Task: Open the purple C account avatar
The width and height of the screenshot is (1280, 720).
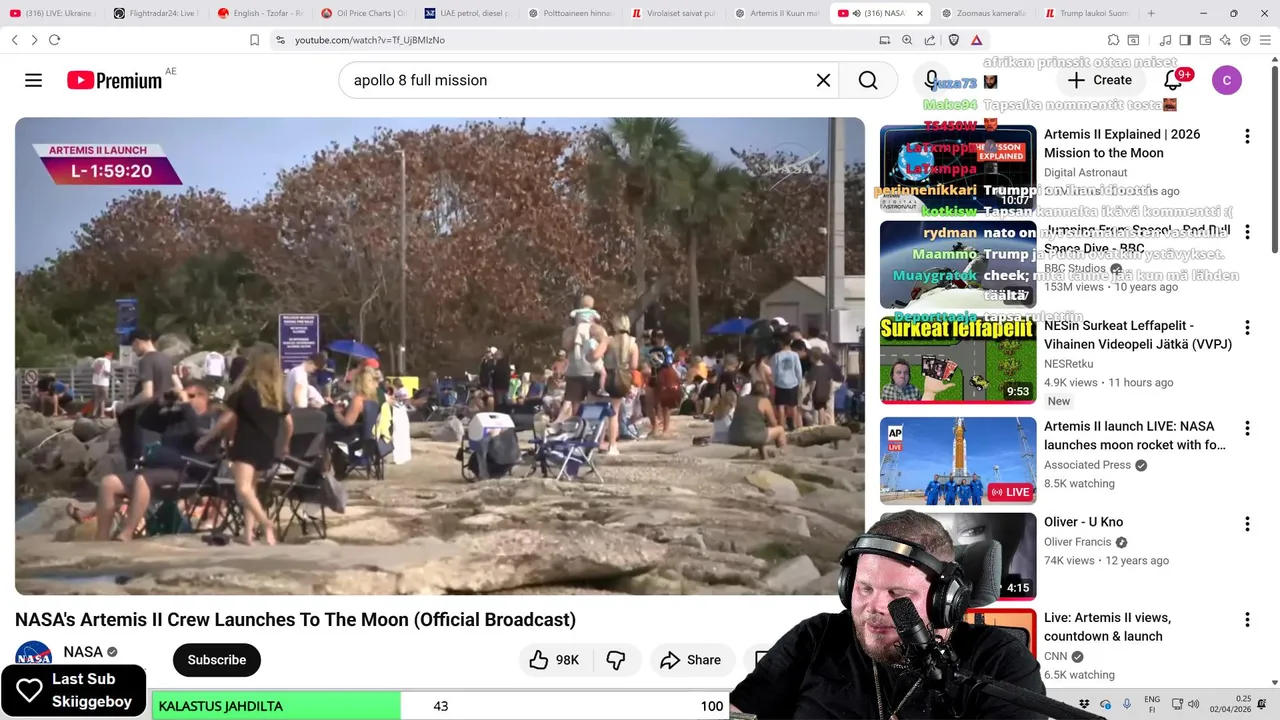Action: (x=1227, y=80)
